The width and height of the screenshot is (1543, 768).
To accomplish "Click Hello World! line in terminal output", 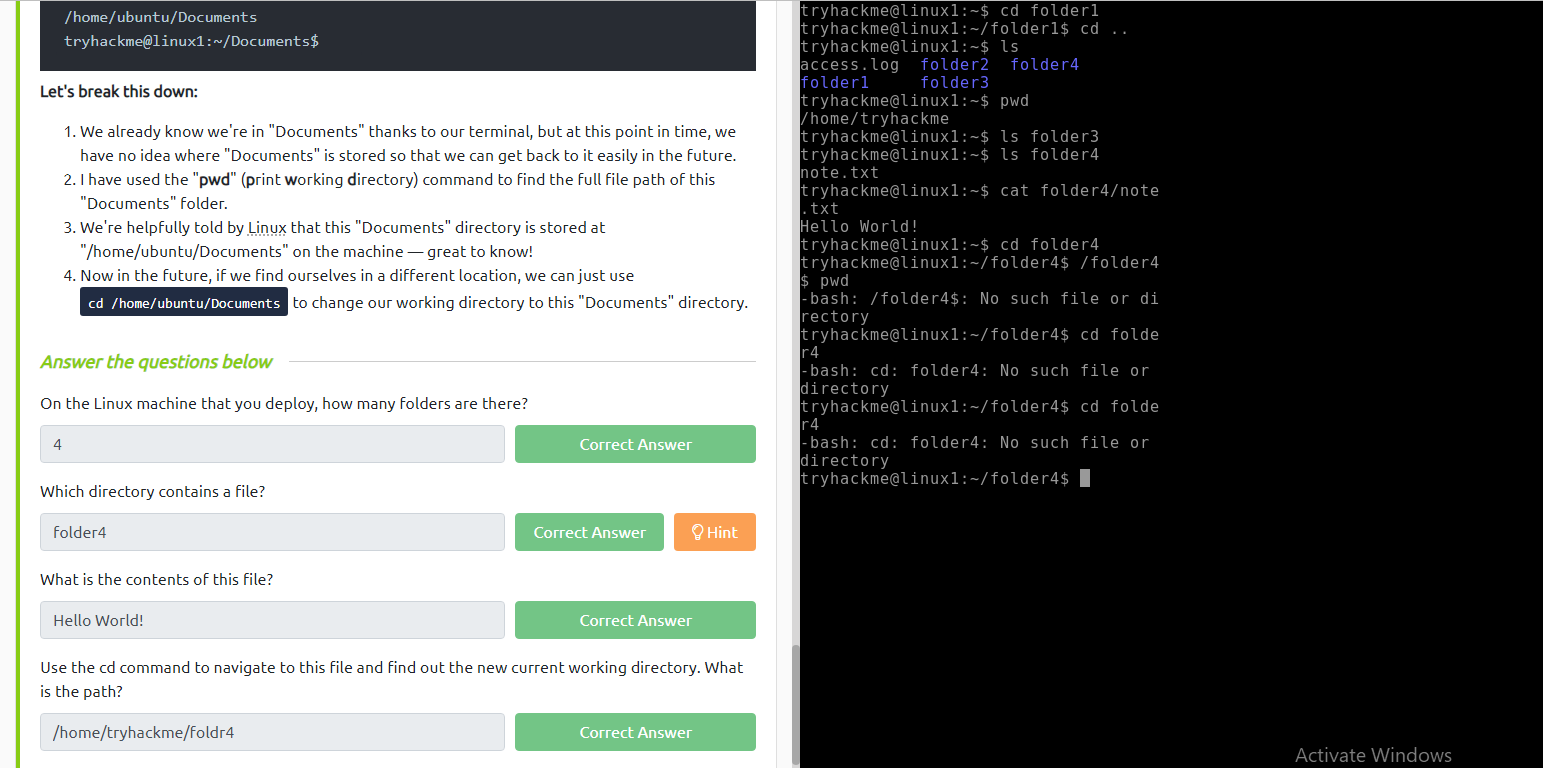I will coord(859,227).
